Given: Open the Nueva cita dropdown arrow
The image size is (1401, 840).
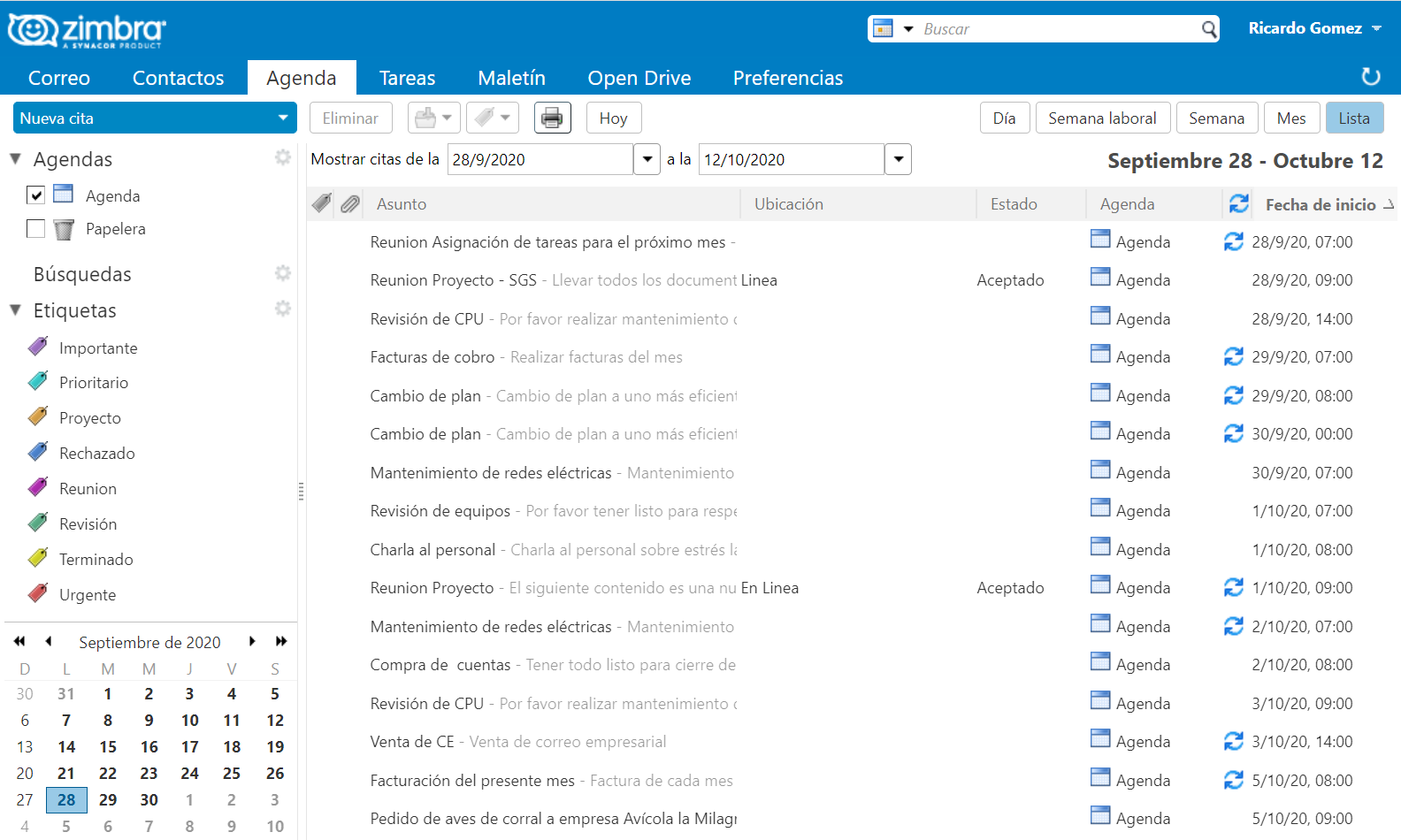Looking at the screenshot, I should [283, 118].
